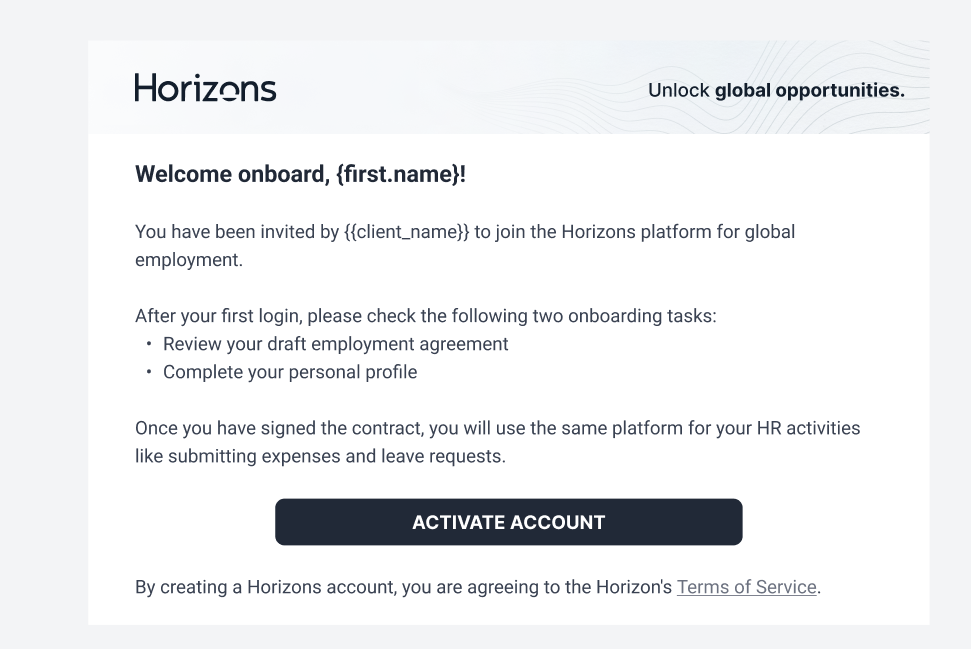Click the bullet before "Complete your personal"
Viewport: 971px width, 649px height.
[x=150, y=372]
